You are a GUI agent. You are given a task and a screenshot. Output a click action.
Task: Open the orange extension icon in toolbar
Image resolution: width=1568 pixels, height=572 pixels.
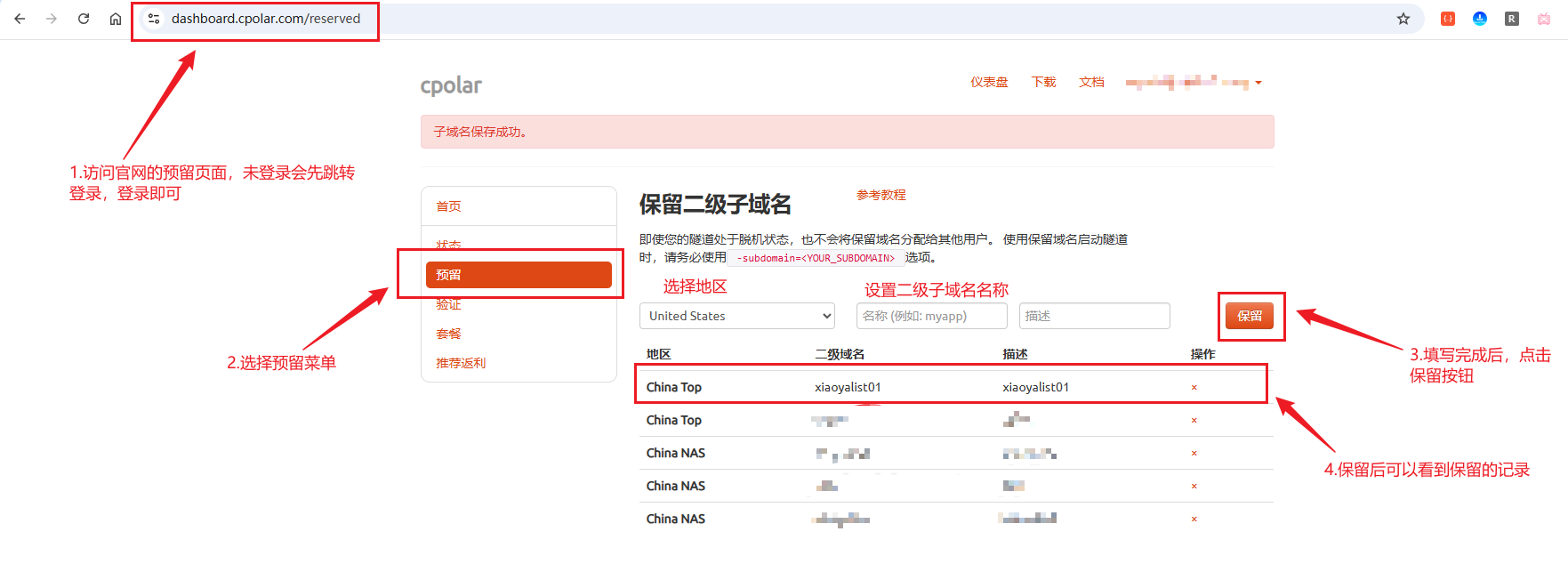click(x=1448, y=19)
